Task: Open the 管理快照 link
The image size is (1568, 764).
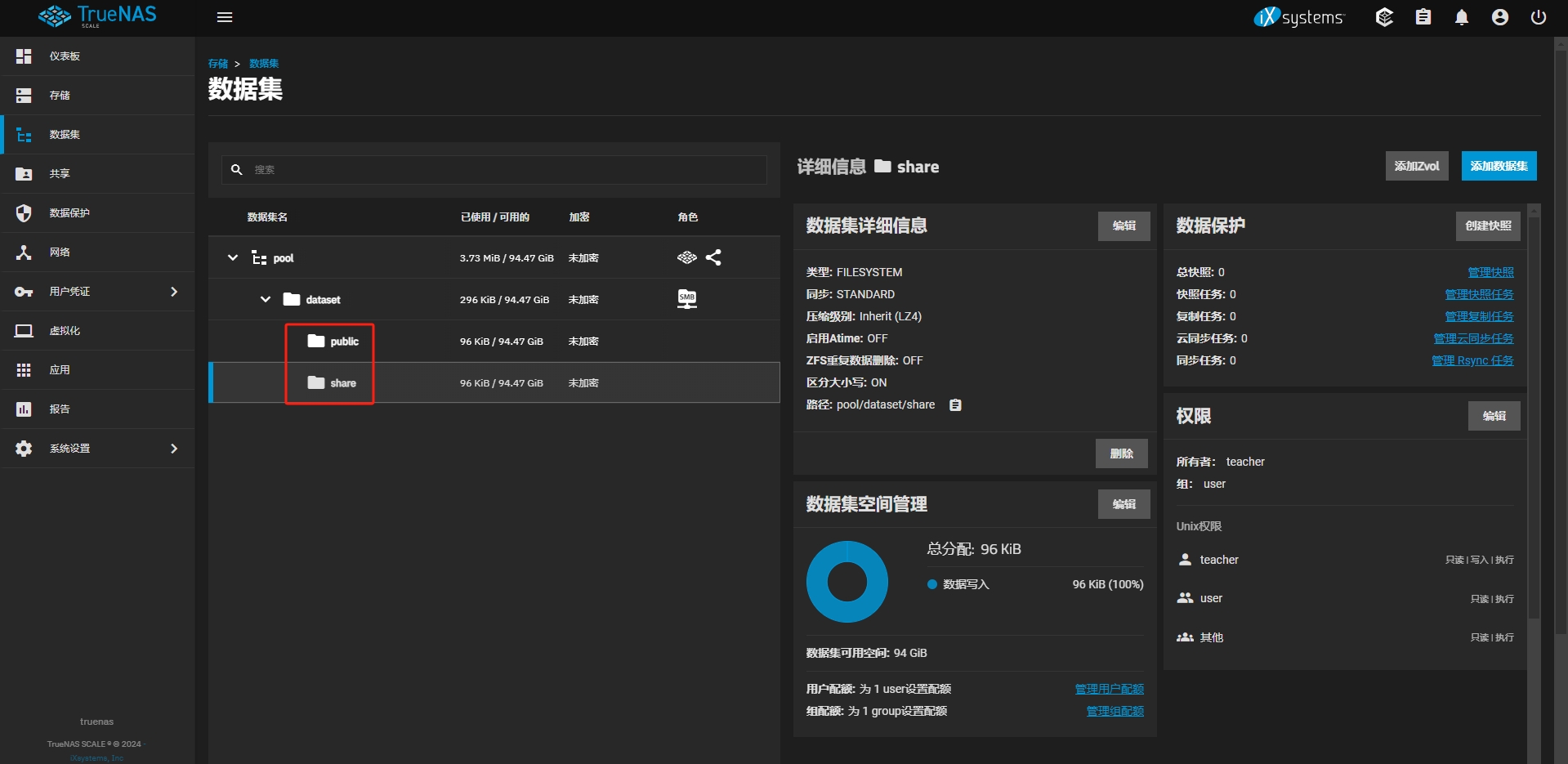Action: [1490, 272]
